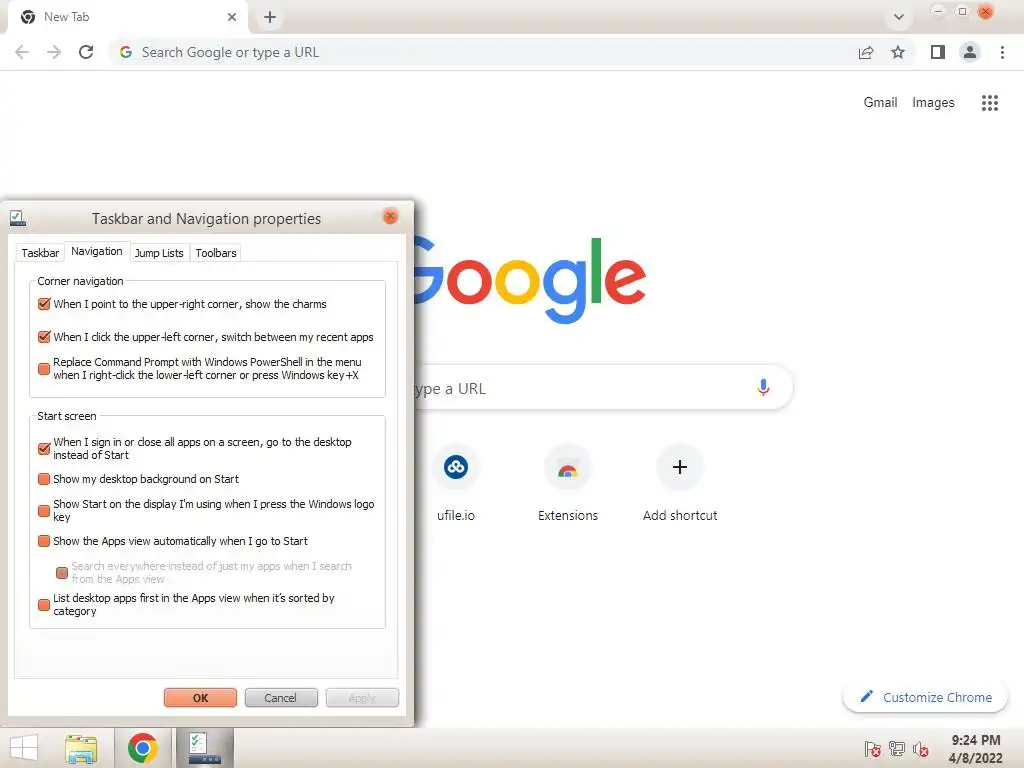Open the Images link
Viewport: 1024px width, 768px height.
tap(933, 103)
